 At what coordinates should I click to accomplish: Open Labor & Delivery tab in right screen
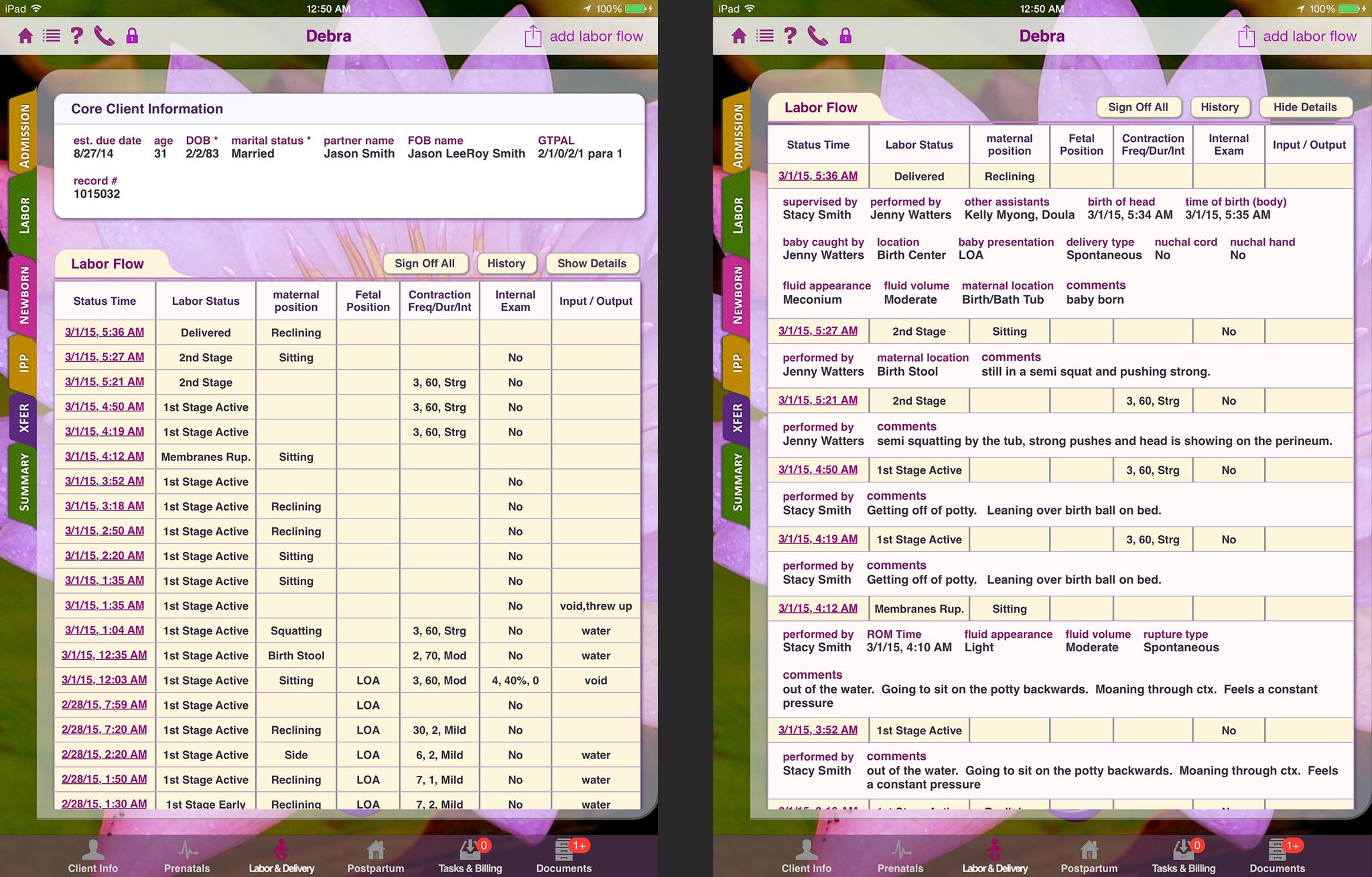[x=995, y=856]
